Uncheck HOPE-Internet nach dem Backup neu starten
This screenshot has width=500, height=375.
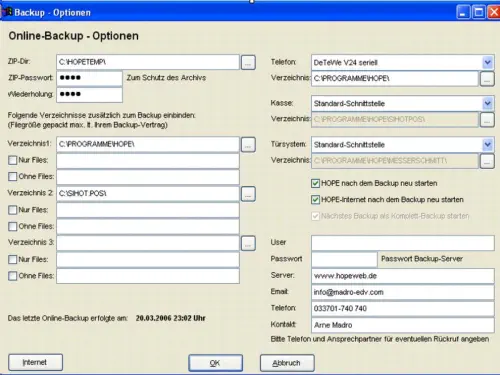pyautogui.click(x=315, y=200)
